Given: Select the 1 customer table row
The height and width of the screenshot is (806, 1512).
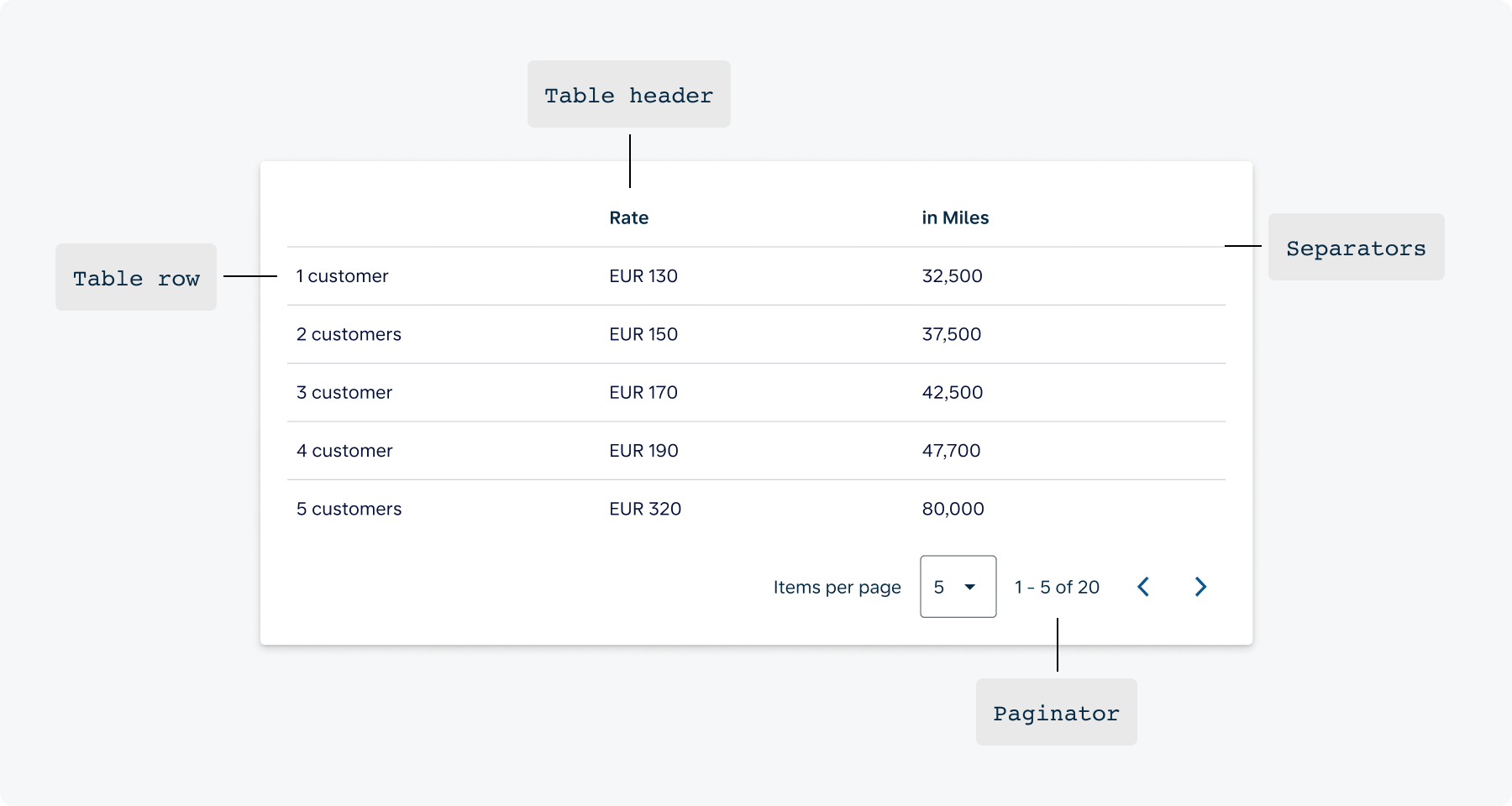Looking at the screenshot, I should pos(588,276).
